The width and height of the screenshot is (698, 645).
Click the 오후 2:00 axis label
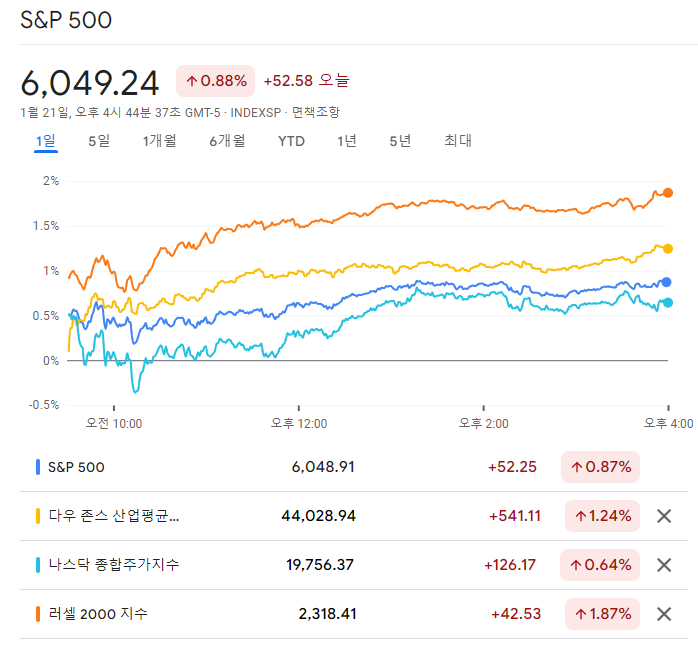point(483,423)
